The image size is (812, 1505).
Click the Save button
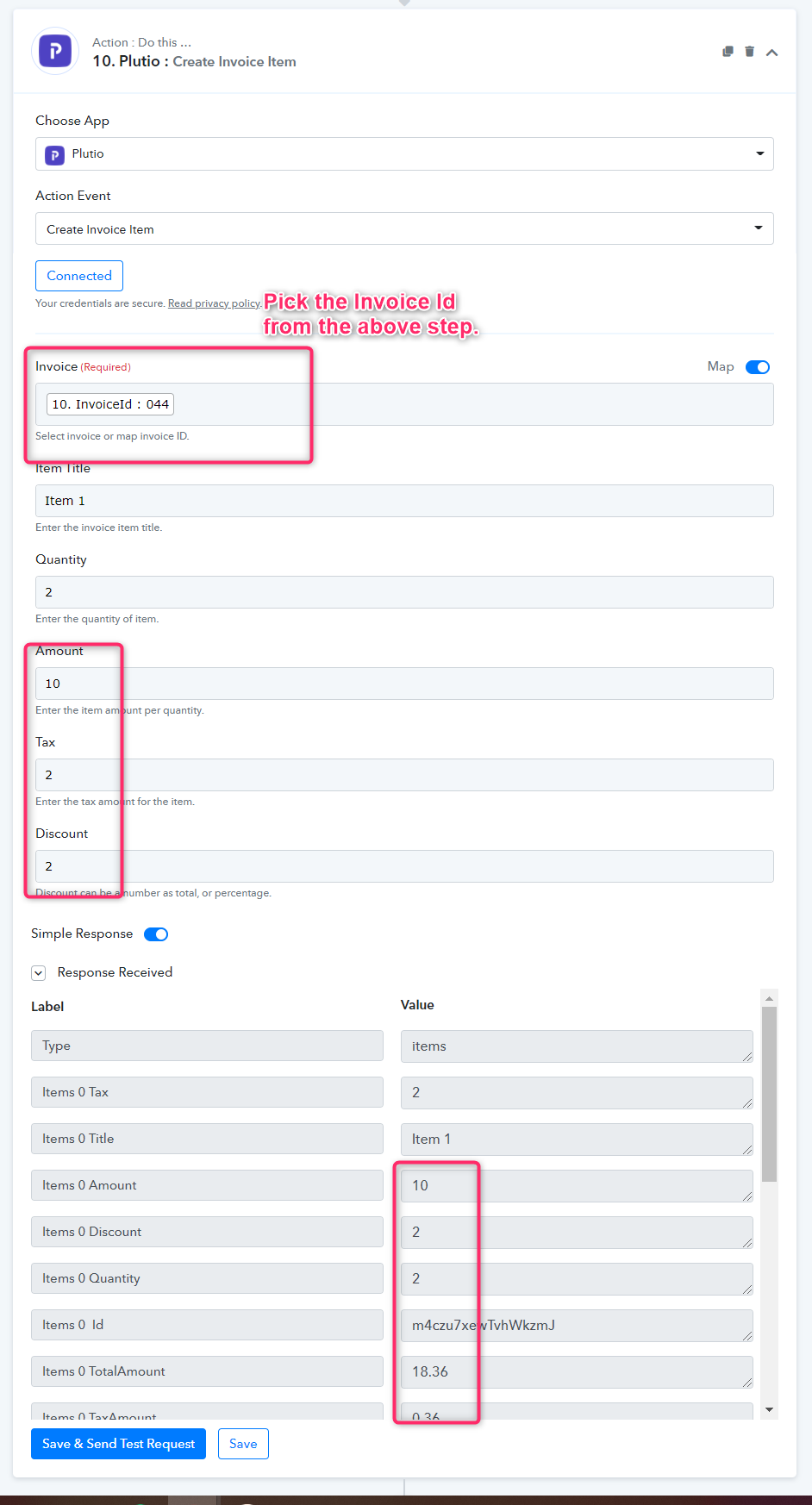243,1444
